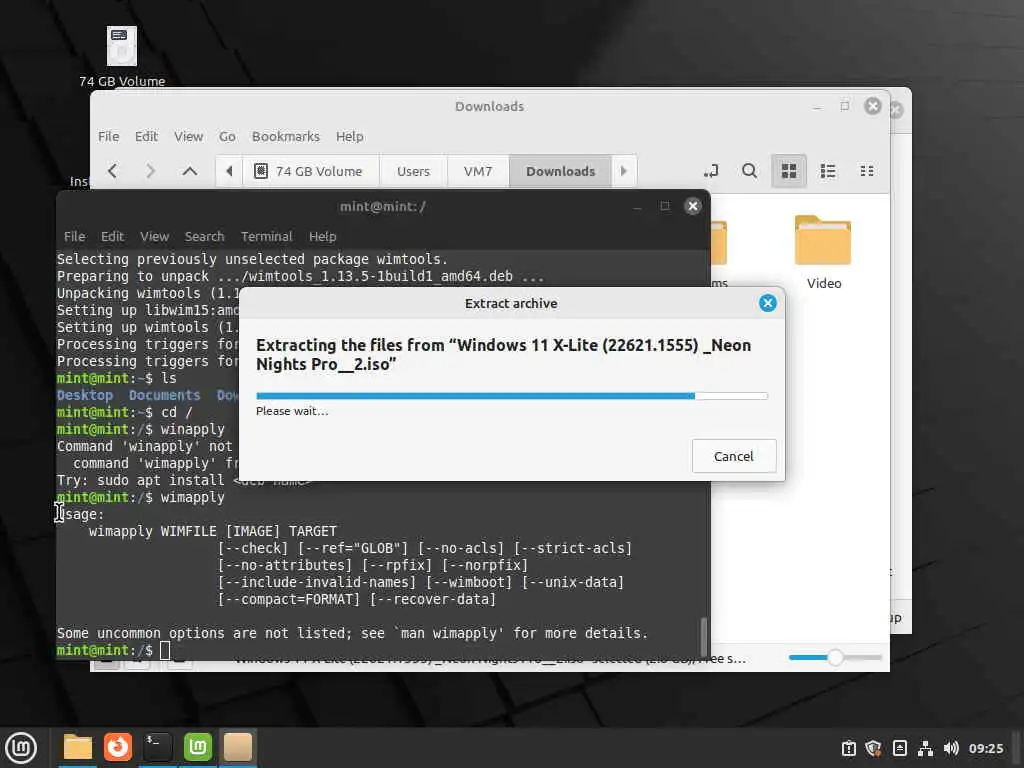Launch Firefox from taskbar

tap(118, 747)
